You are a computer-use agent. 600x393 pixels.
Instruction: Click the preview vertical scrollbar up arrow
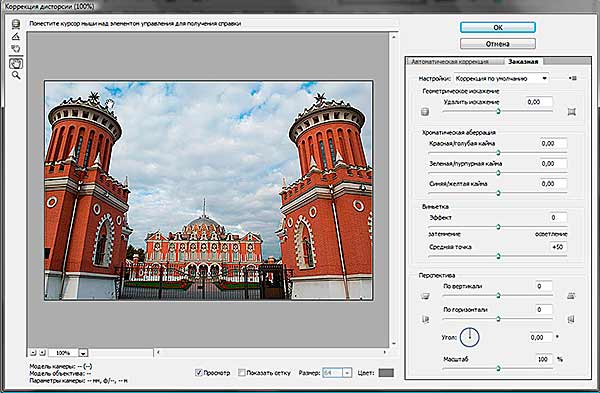[394, 37]
